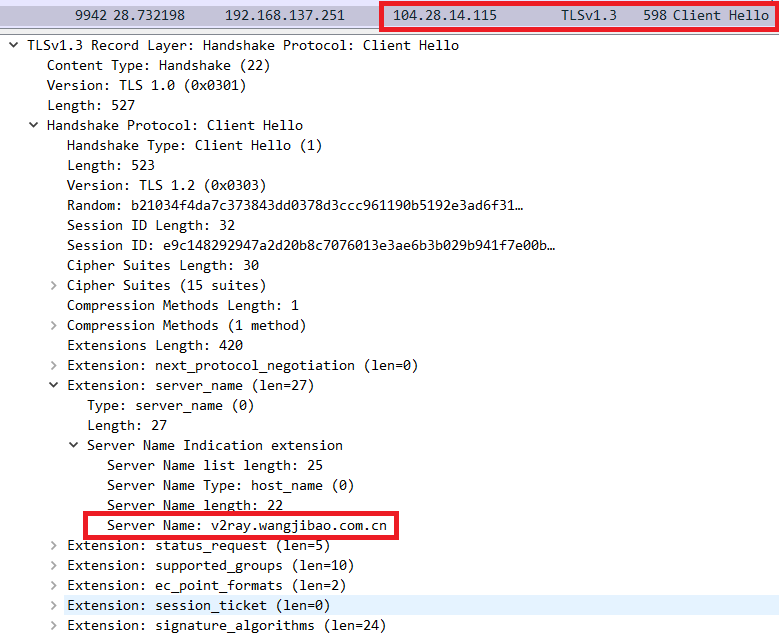
Task: Click the source address 192.168.137.251
Action: pyautogui.click(x=285, y=15)
